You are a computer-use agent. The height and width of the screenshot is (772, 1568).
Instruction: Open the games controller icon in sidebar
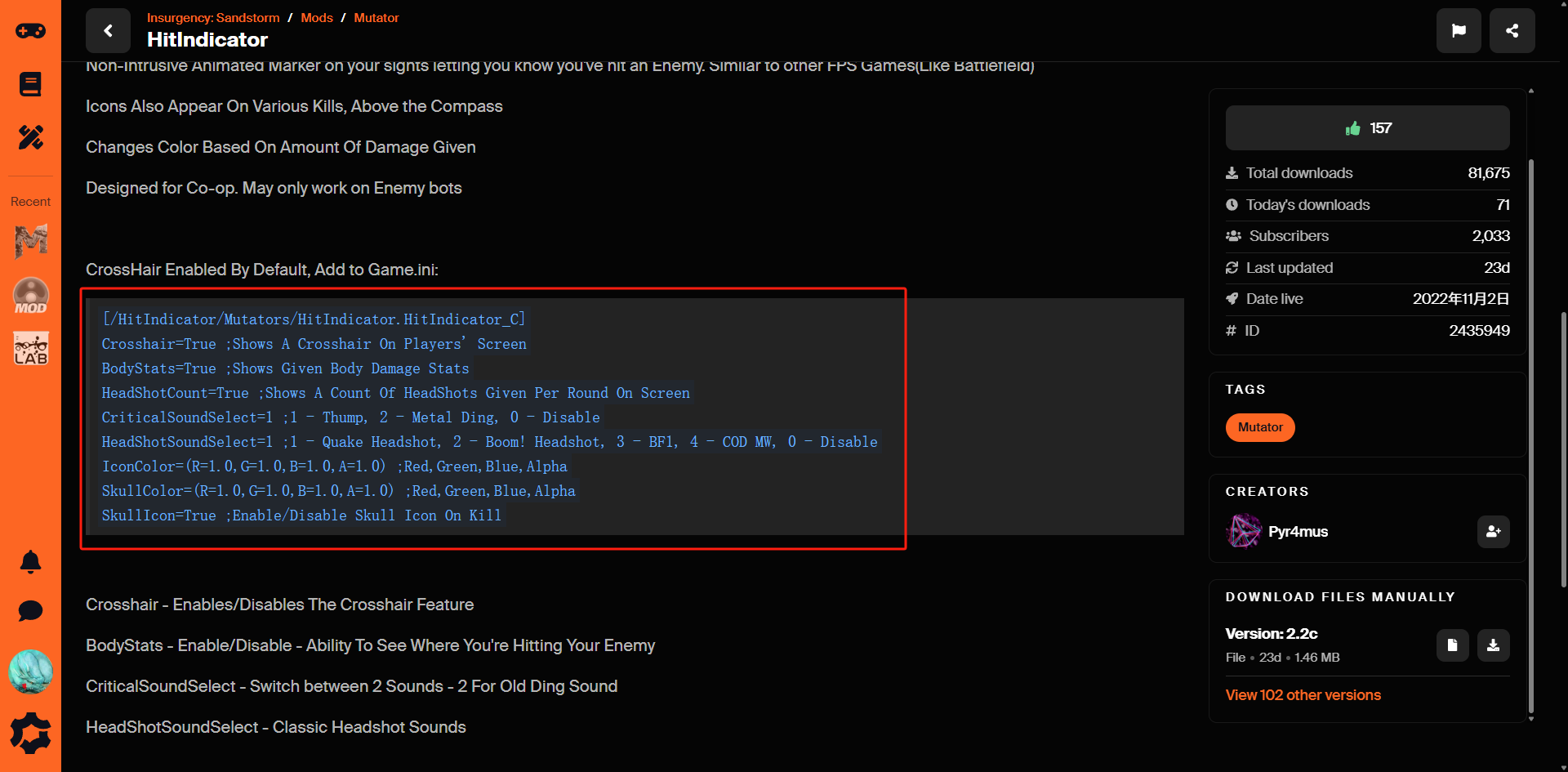click(30, 31)
